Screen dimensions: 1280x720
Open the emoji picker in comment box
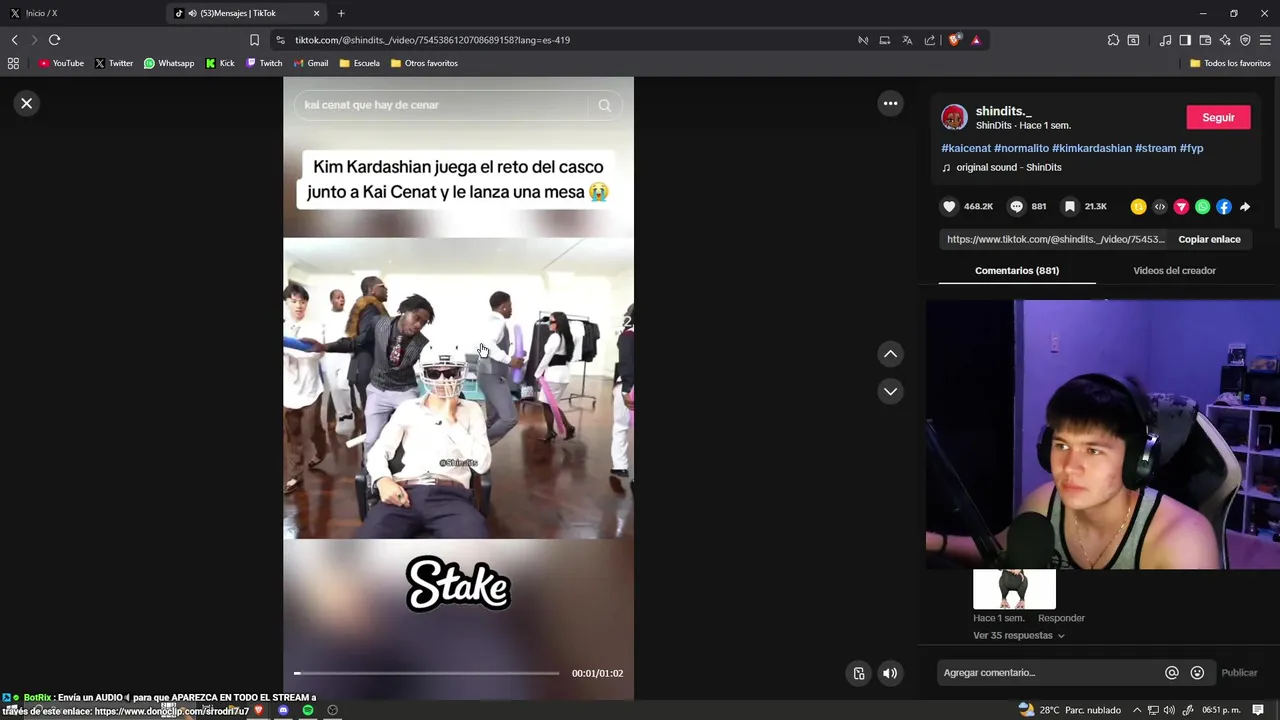coord(1197,673)
